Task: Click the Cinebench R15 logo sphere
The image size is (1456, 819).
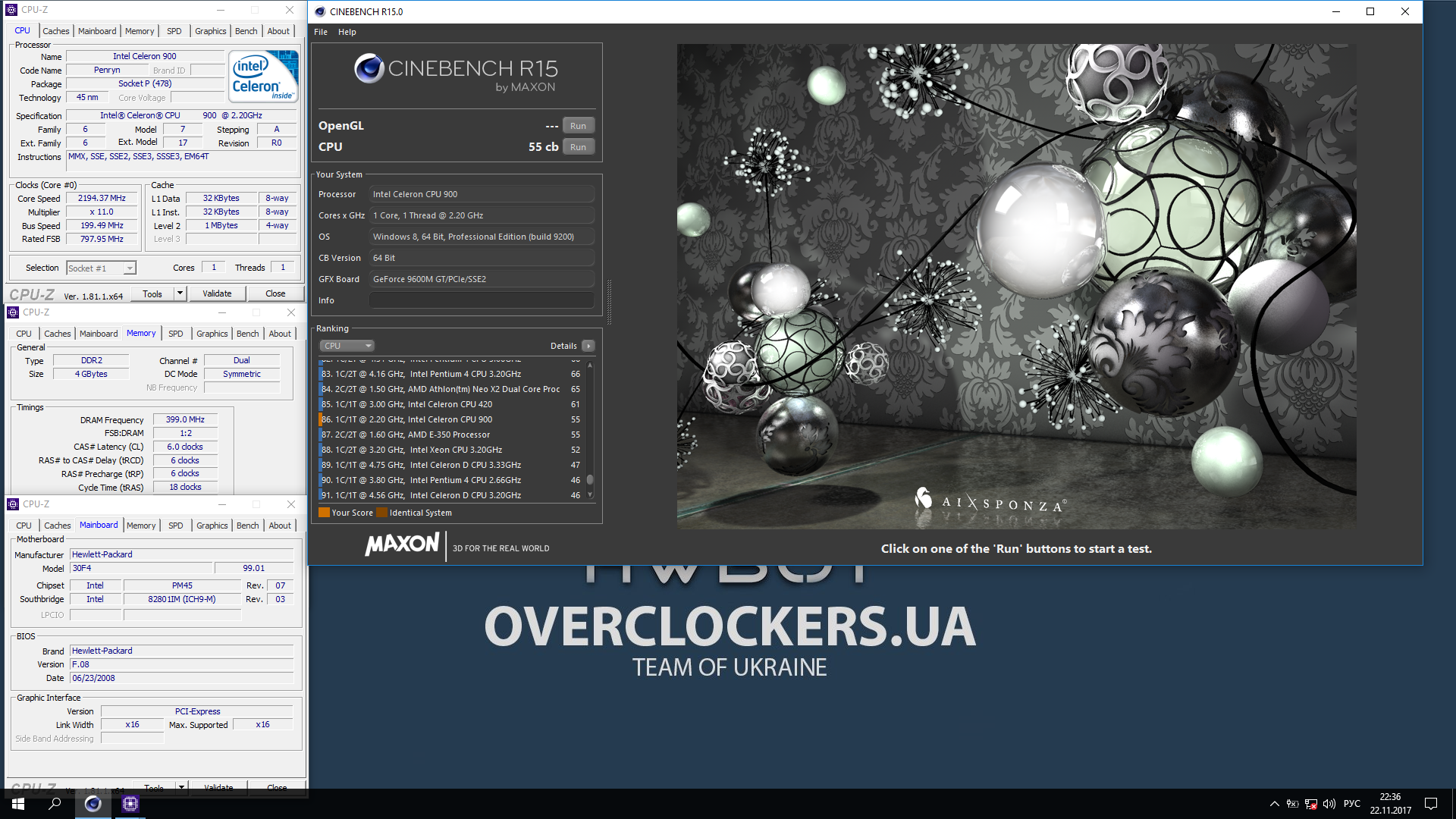Action: point(369,69)
